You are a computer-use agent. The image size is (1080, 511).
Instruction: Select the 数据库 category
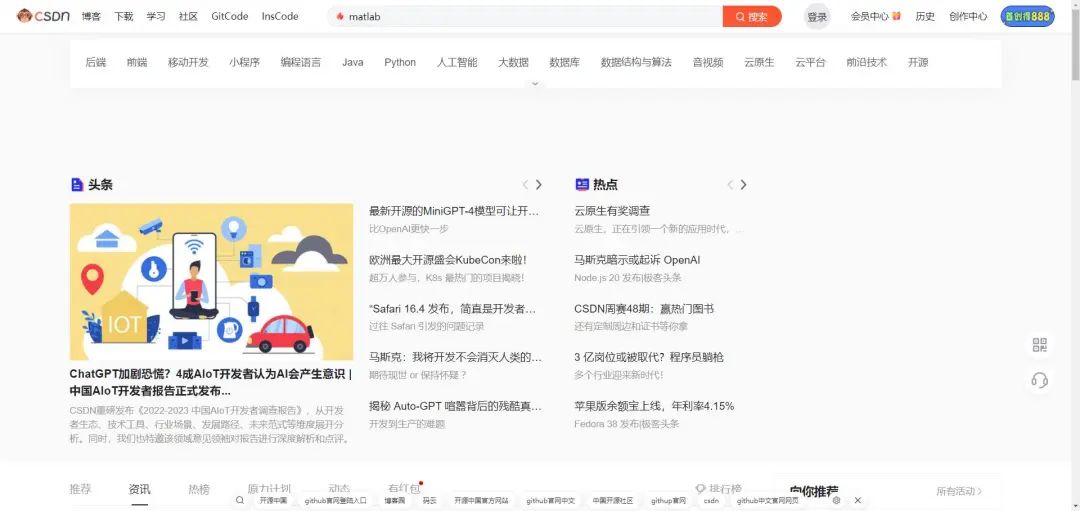564,62
